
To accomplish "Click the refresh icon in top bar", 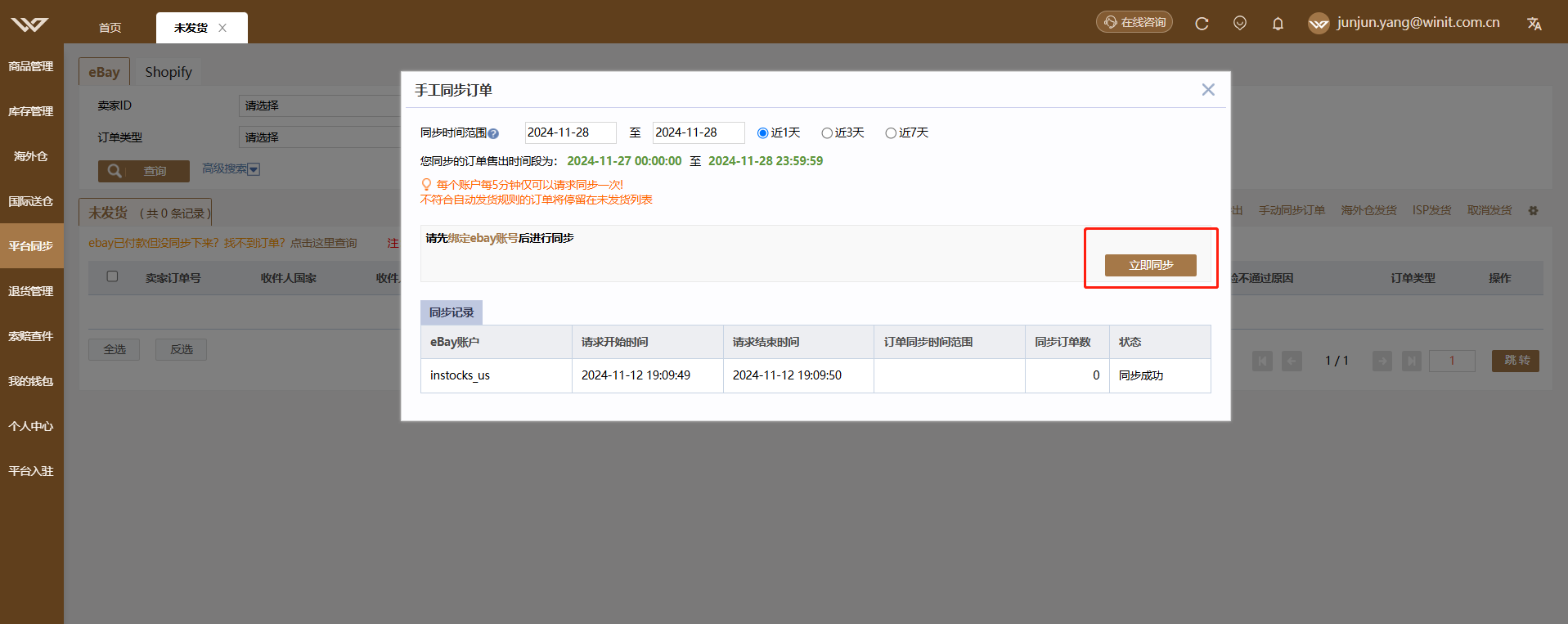I will pyautogui.click(x=1202, y=24).
